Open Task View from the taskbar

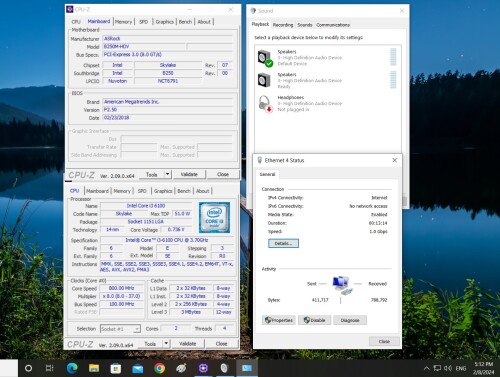pos(50,368)
